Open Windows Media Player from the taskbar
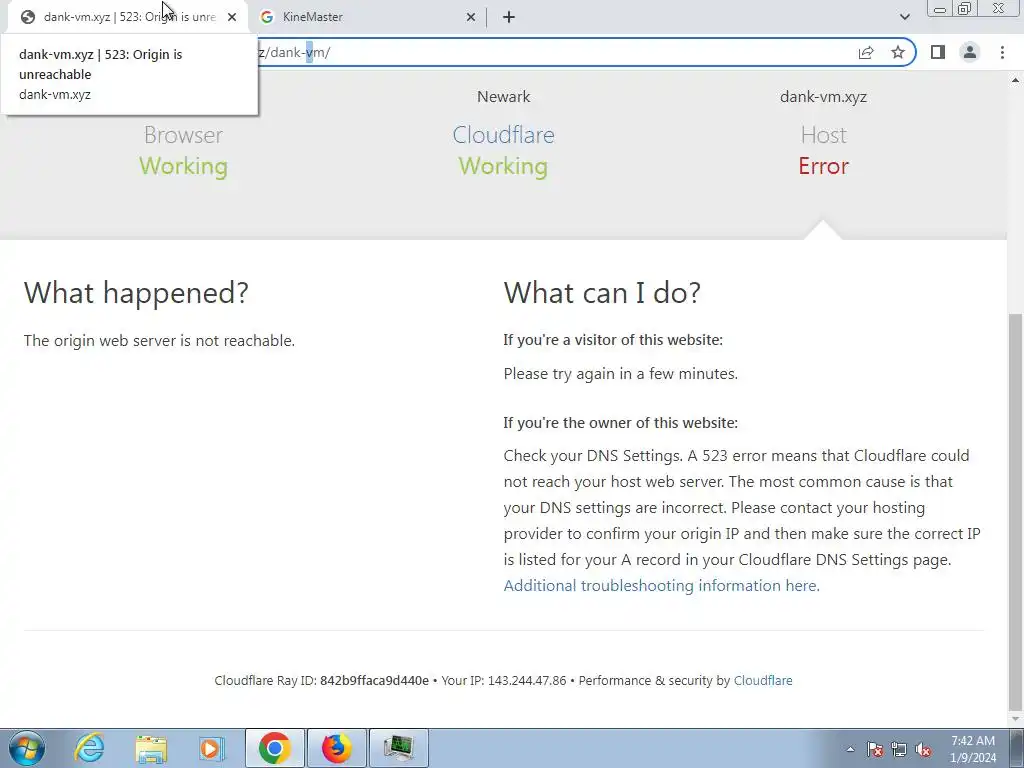Image resolution: width=1024 pixels, height=768 pixels. (212, 748)
